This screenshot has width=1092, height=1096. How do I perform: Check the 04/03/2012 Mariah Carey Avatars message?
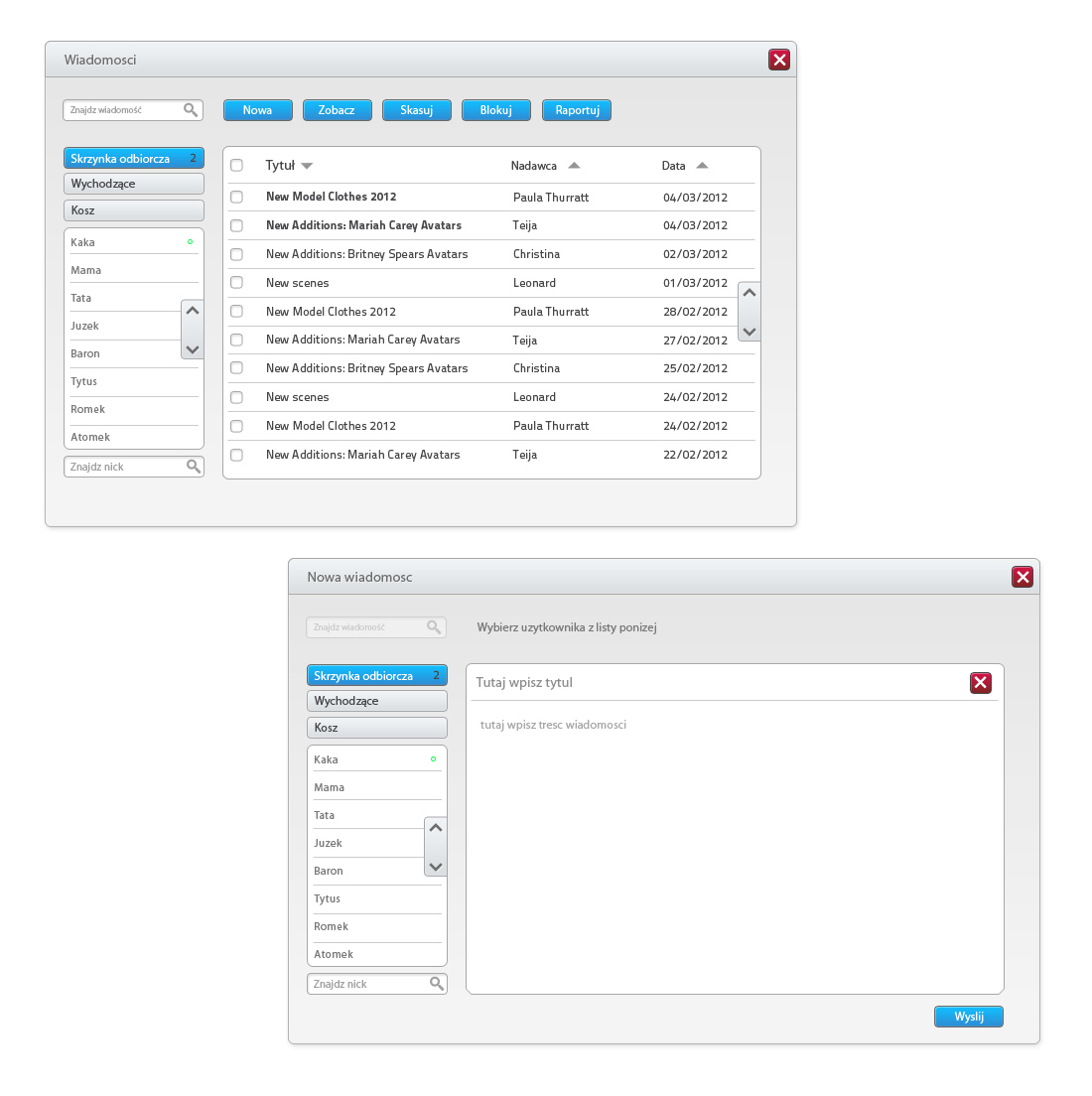(236, 225)
